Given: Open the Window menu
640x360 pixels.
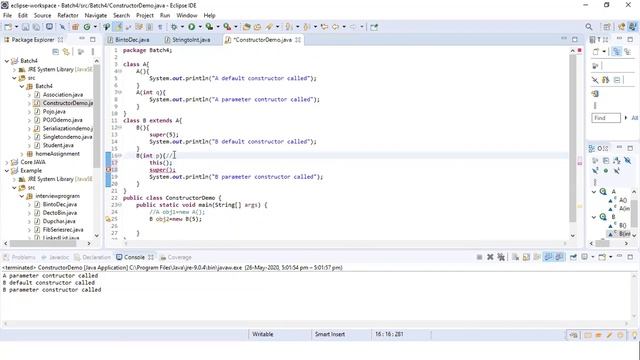Looking at the screenshot, I should [187, 16].
